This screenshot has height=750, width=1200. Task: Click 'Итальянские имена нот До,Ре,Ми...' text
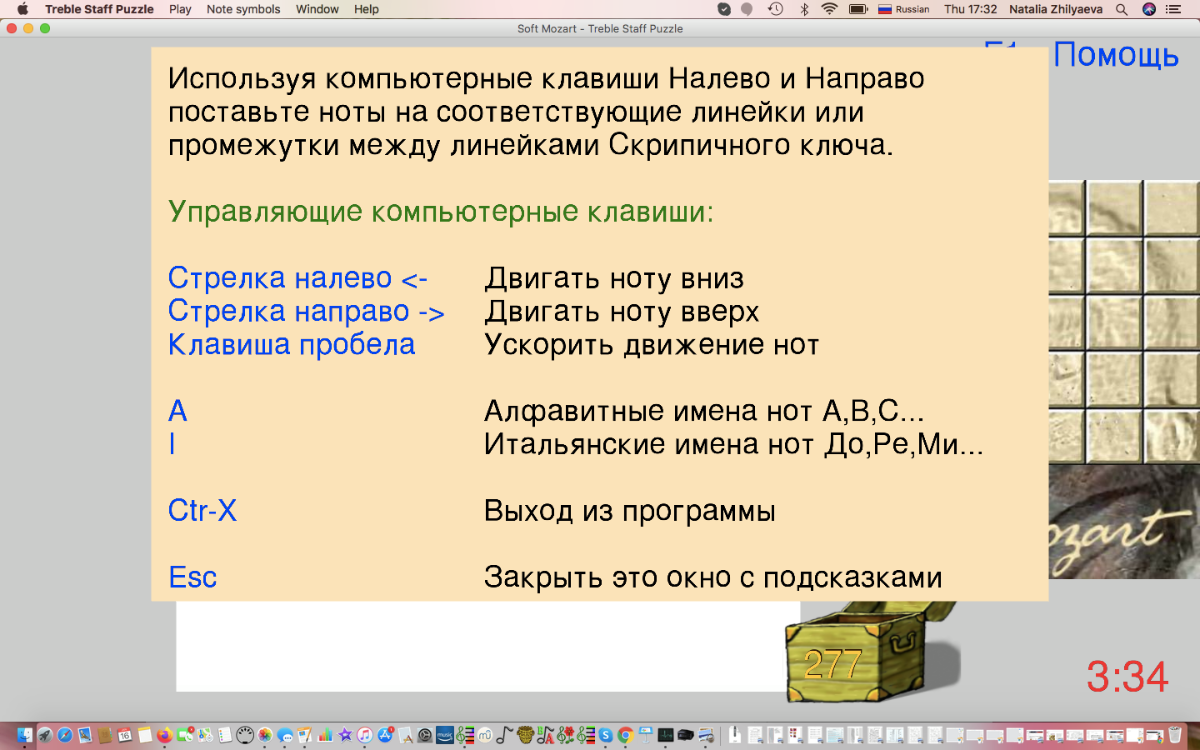(734, 444)
